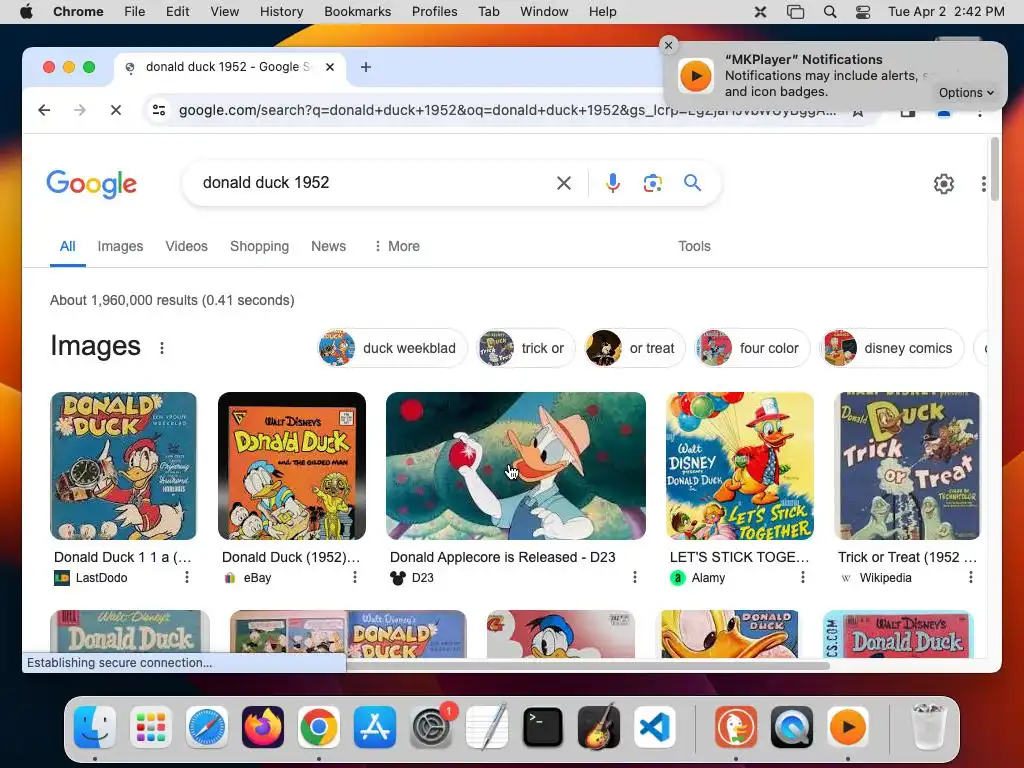Click the vertical page scrollbar
This screenshot has width=1024, height=768.
click(x=995, y=168)
